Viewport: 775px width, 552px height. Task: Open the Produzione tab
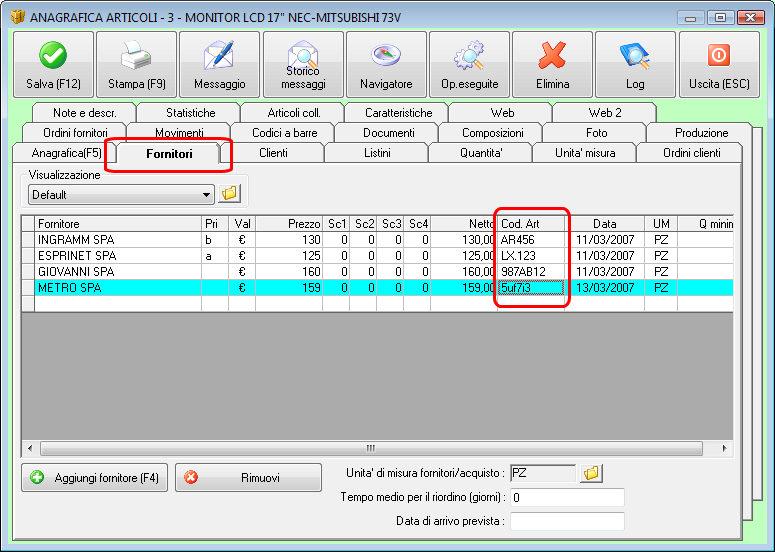pyautogui.click(x=701, y=133)
